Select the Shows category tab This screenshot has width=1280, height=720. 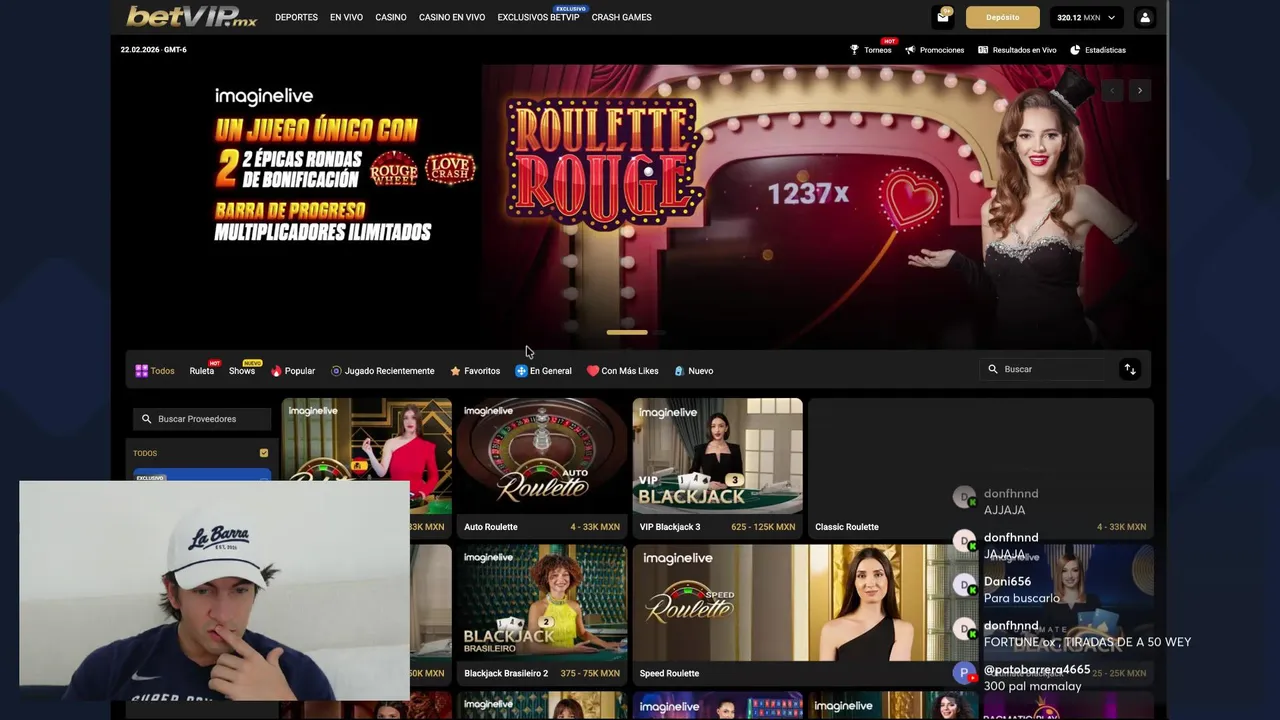coord(242,371)
